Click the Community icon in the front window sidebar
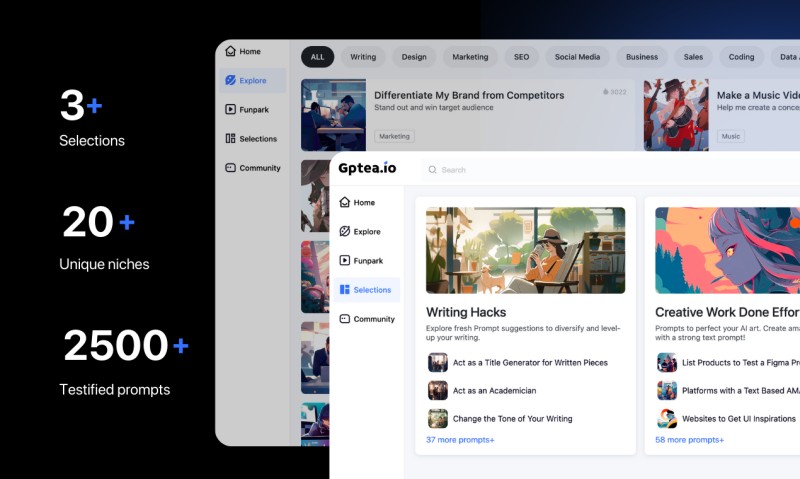The width and height of the screenshot is (800, 479). pos(345,318)
